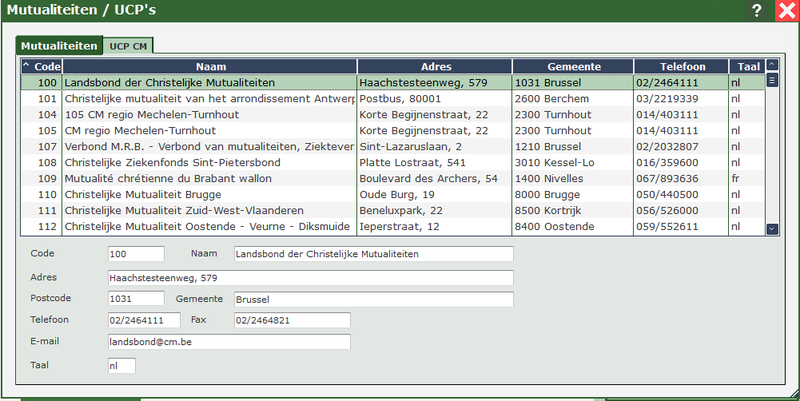Click phone cell 067/893636
Viewport: 800px width, 401px height.
(x=681, y=179)
